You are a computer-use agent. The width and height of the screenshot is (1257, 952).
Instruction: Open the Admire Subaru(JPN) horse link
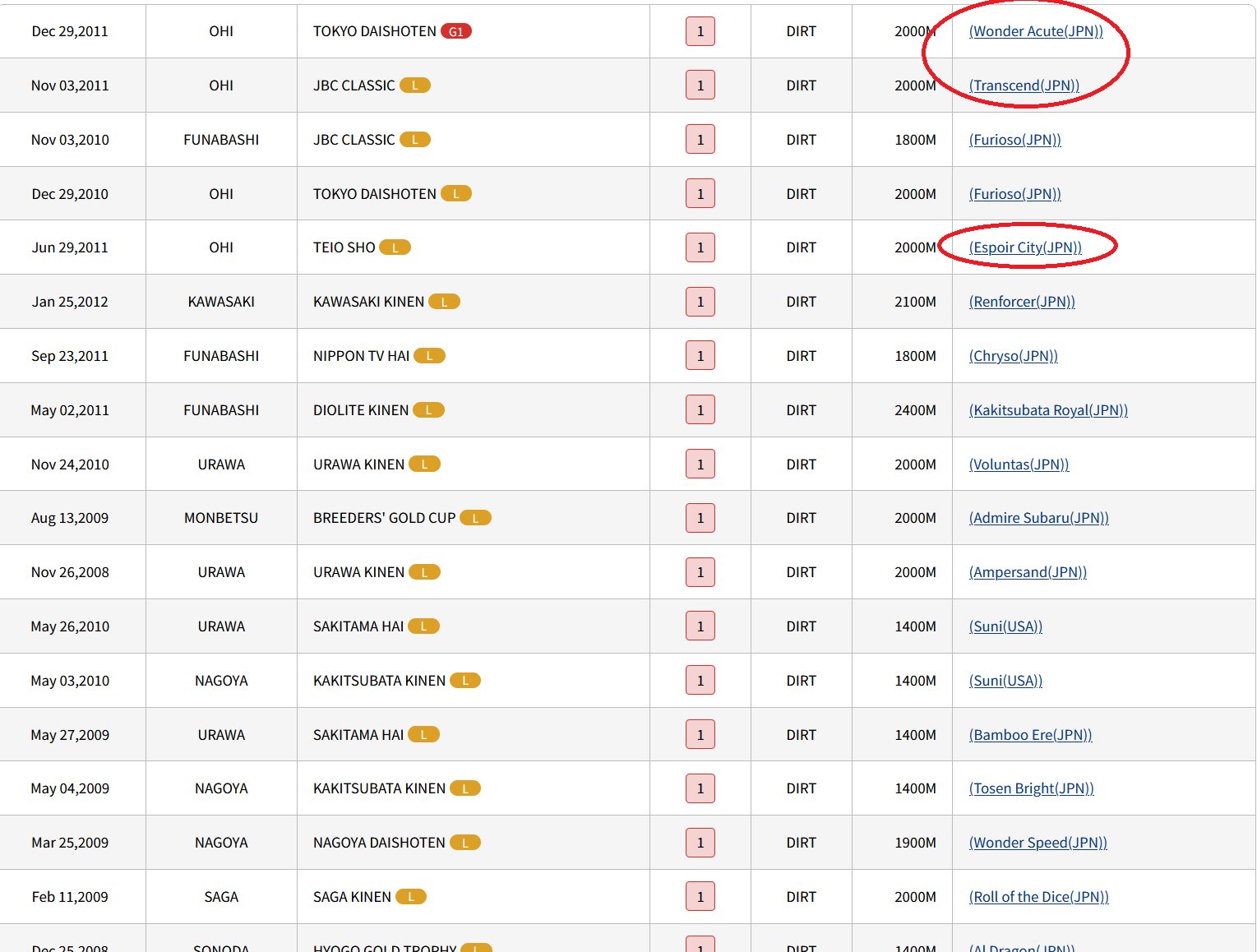pos(1039,518)
